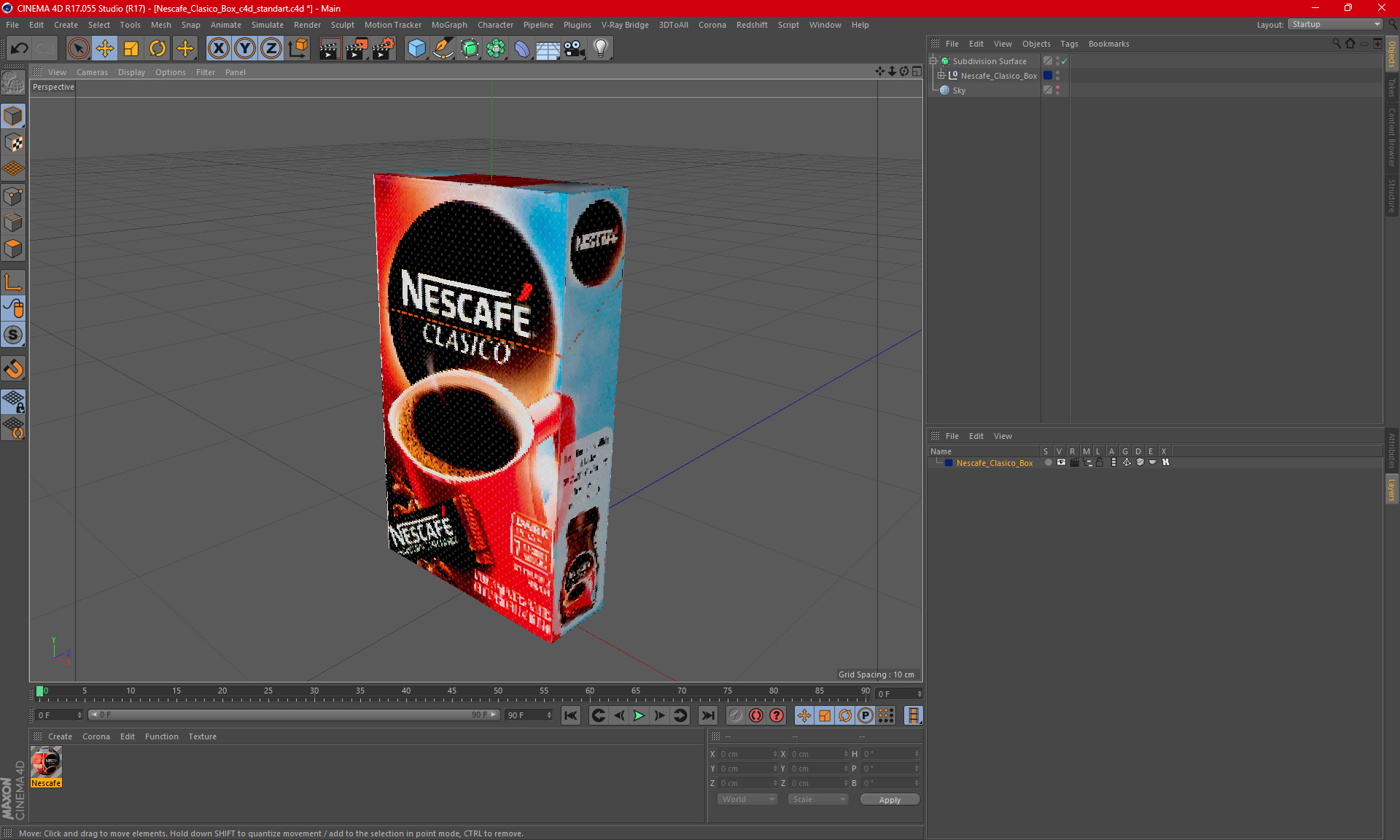The height and width of the screenshot is (840, 1400).
Task: Step the end frame 90 F spinner
Action: tap(549, 715)
